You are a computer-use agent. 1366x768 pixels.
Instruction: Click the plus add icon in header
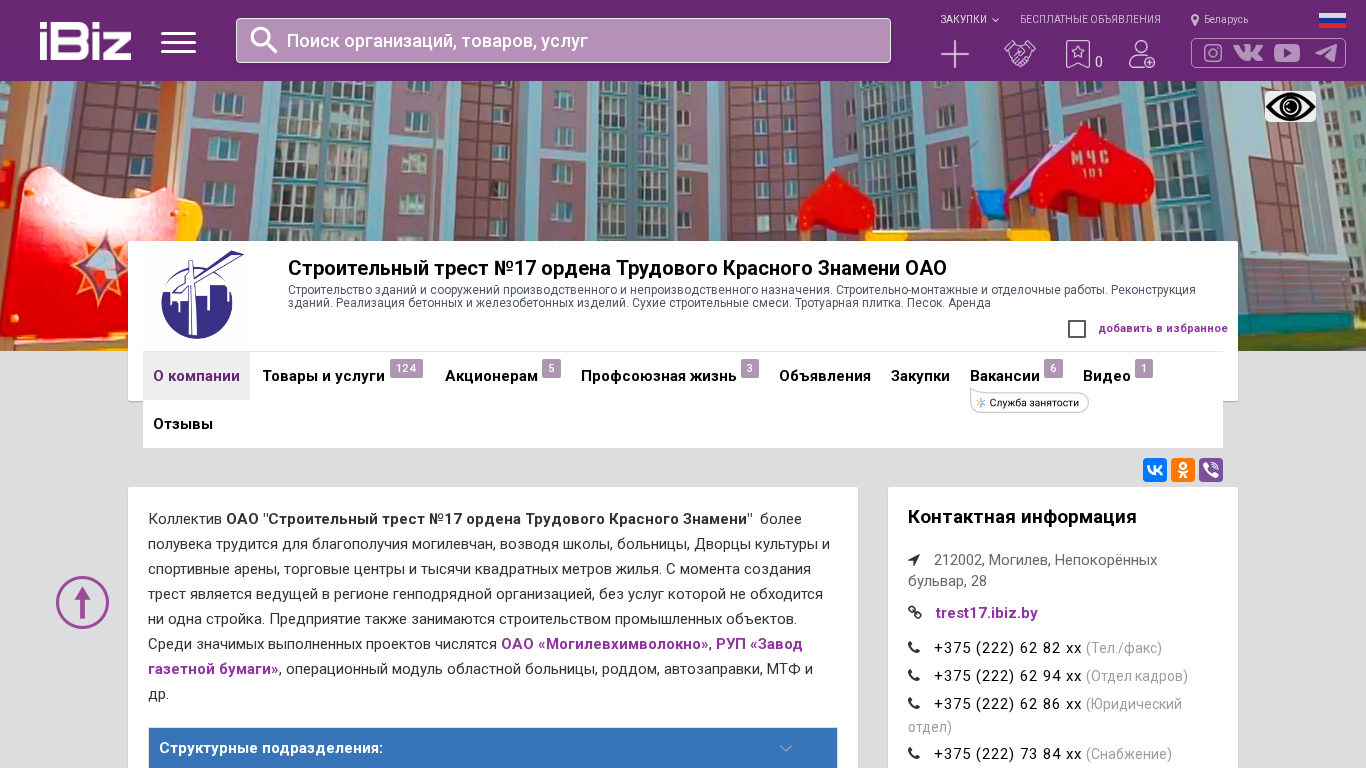click(x=955, y=54)
